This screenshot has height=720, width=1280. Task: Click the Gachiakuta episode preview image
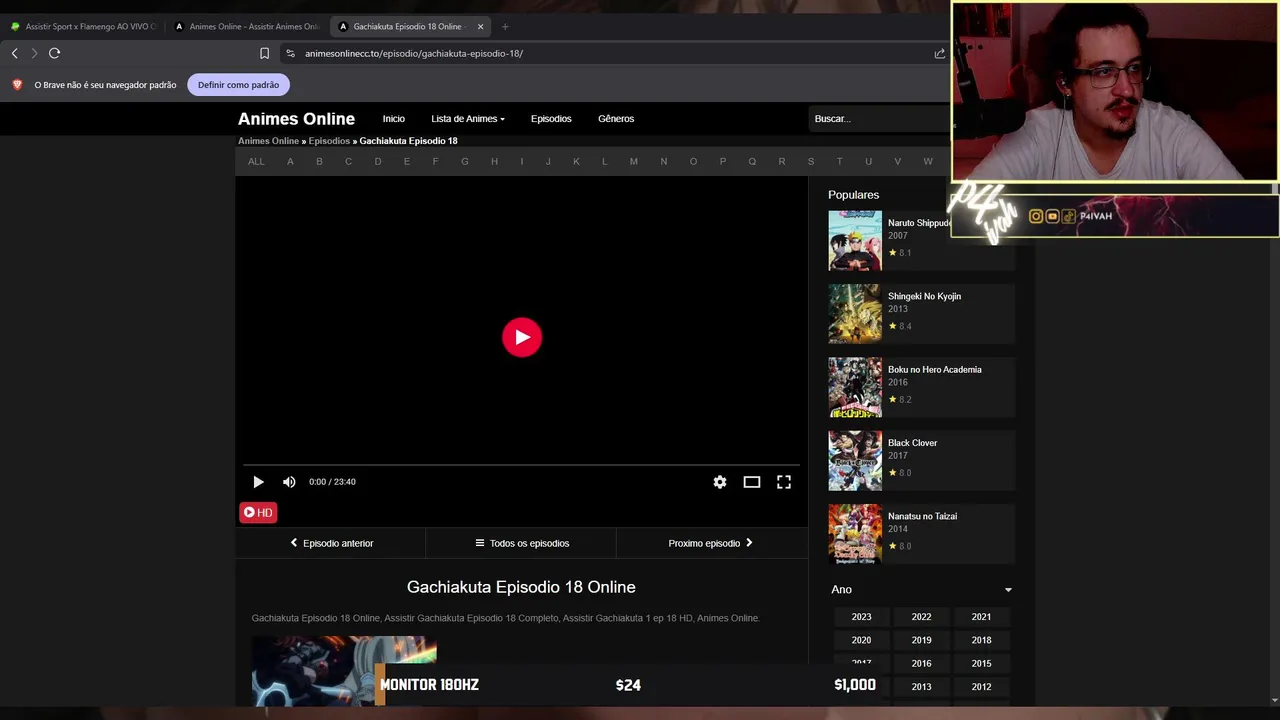coord(344,671)
